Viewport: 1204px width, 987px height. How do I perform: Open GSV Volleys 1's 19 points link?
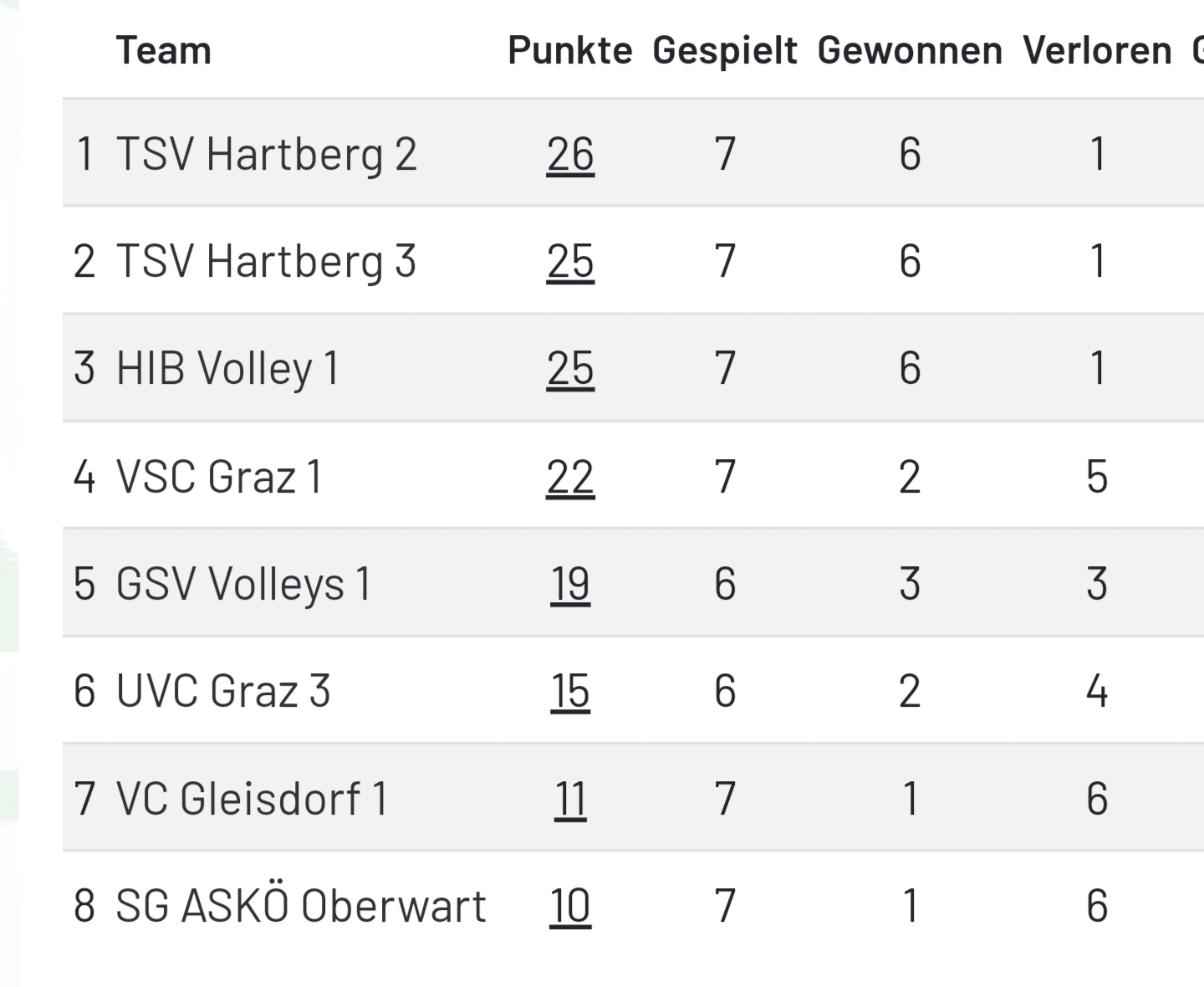point(570,584)
